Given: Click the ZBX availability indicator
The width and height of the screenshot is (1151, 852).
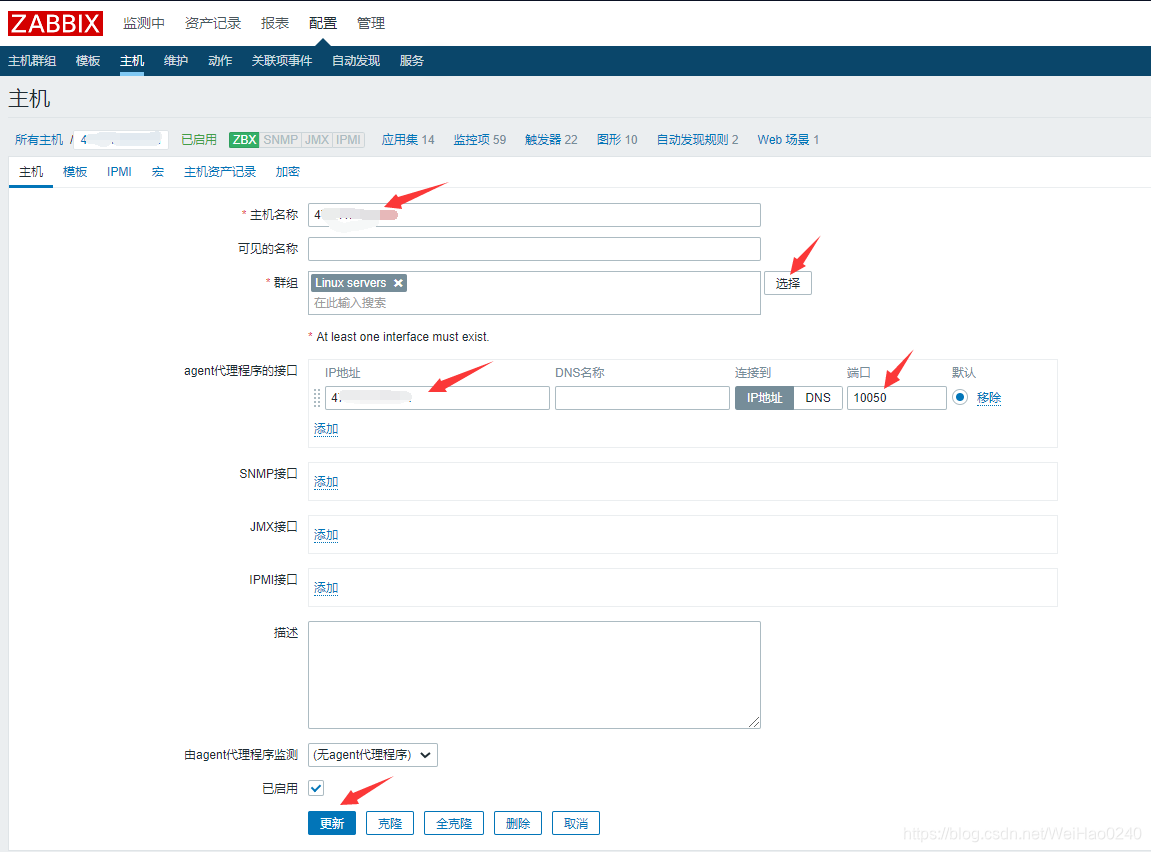Looking at the screenshot, I should (244, 139).
